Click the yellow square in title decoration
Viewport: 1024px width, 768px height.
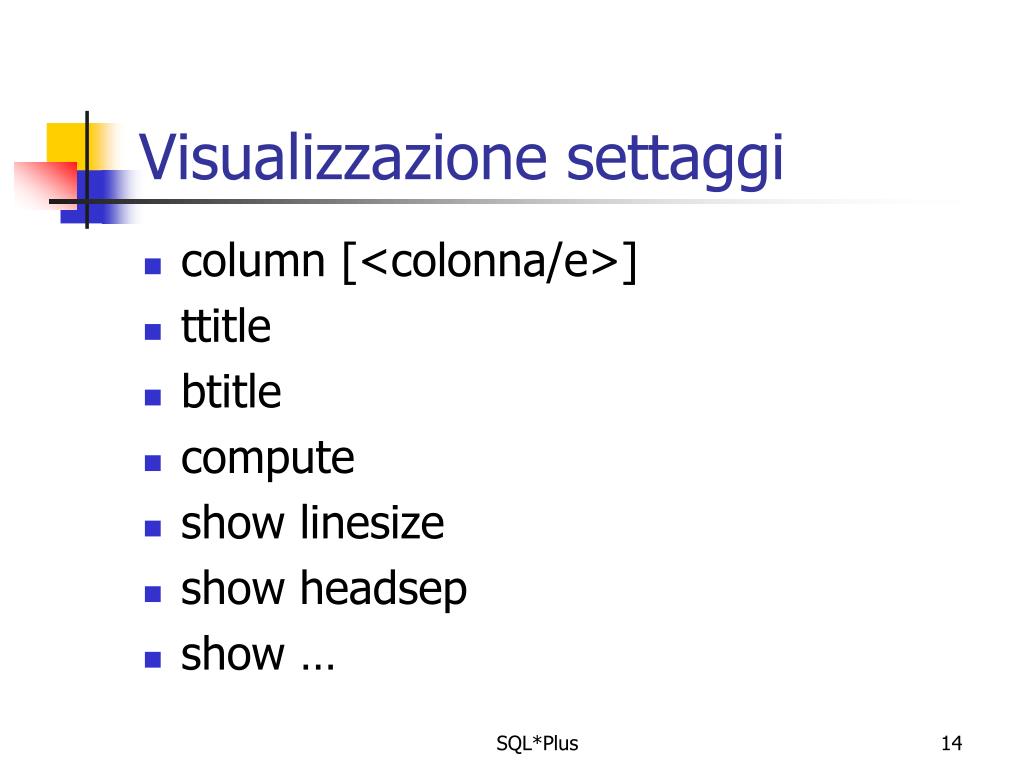[x=69, y=145]
